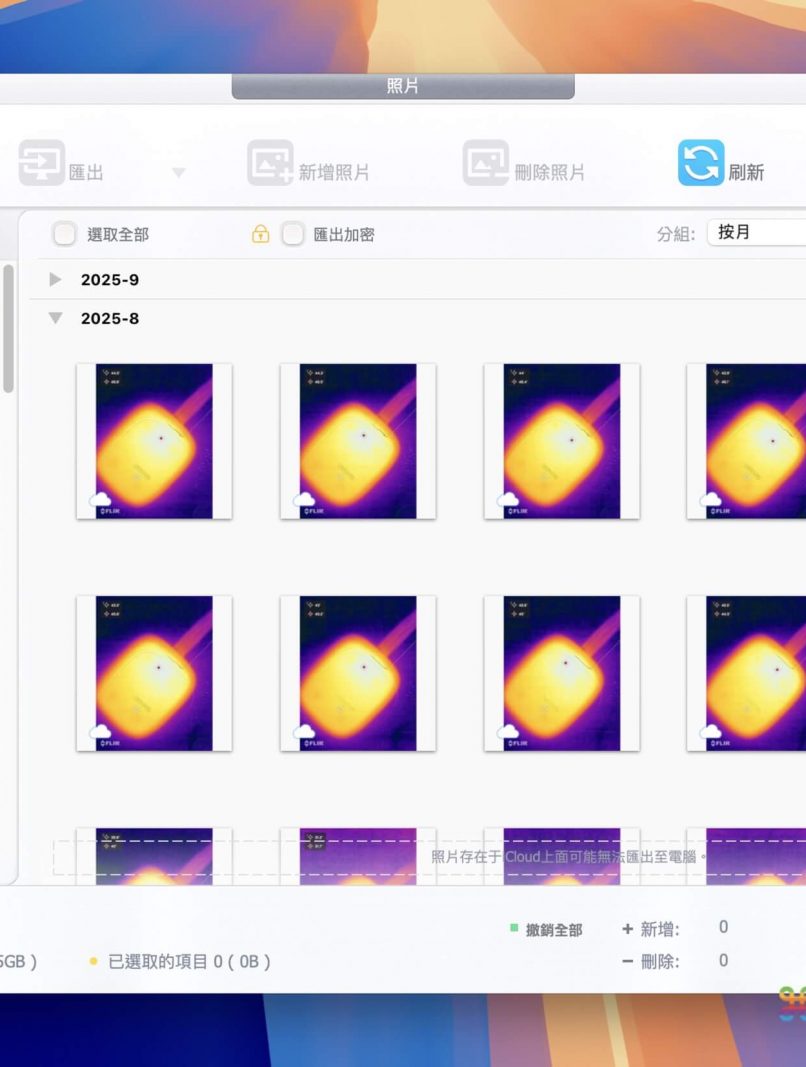The width and height of the screenshot is (806, 1067).
Task: Click the vertical scrollbar on left panel
Action: pyautogui.click(x=9, y=330)
